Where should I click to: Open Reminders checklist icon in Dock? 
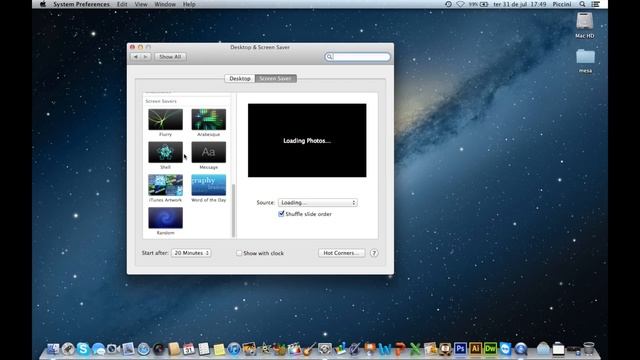click(x=204, y=349)
